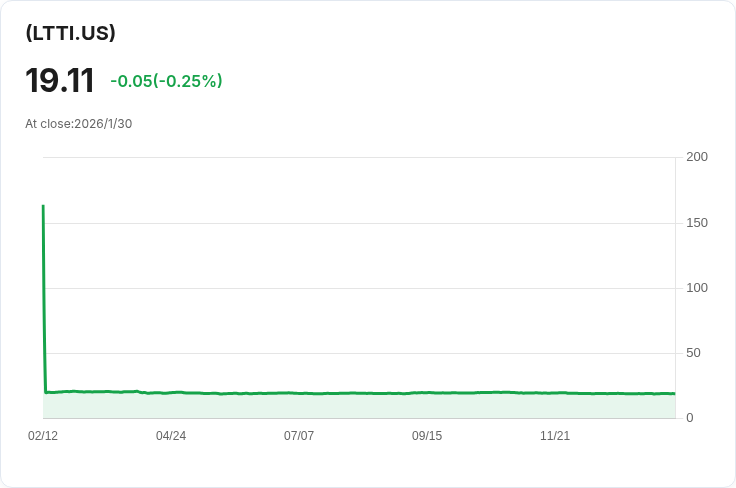Click the top of the price spike
This screenshot has height=488, width=736.
click(x=43, y=206)
